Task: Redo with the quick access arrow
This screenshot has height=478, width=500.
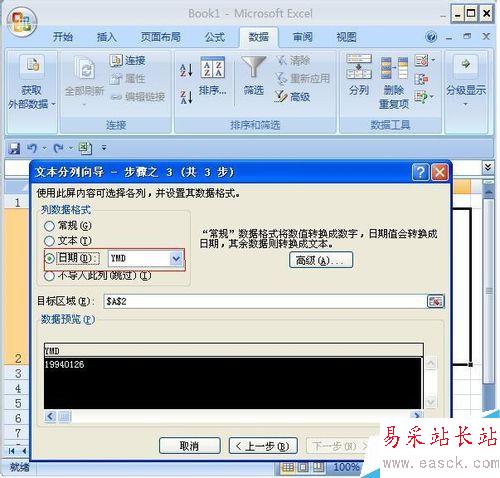Action: pos(59,148)
